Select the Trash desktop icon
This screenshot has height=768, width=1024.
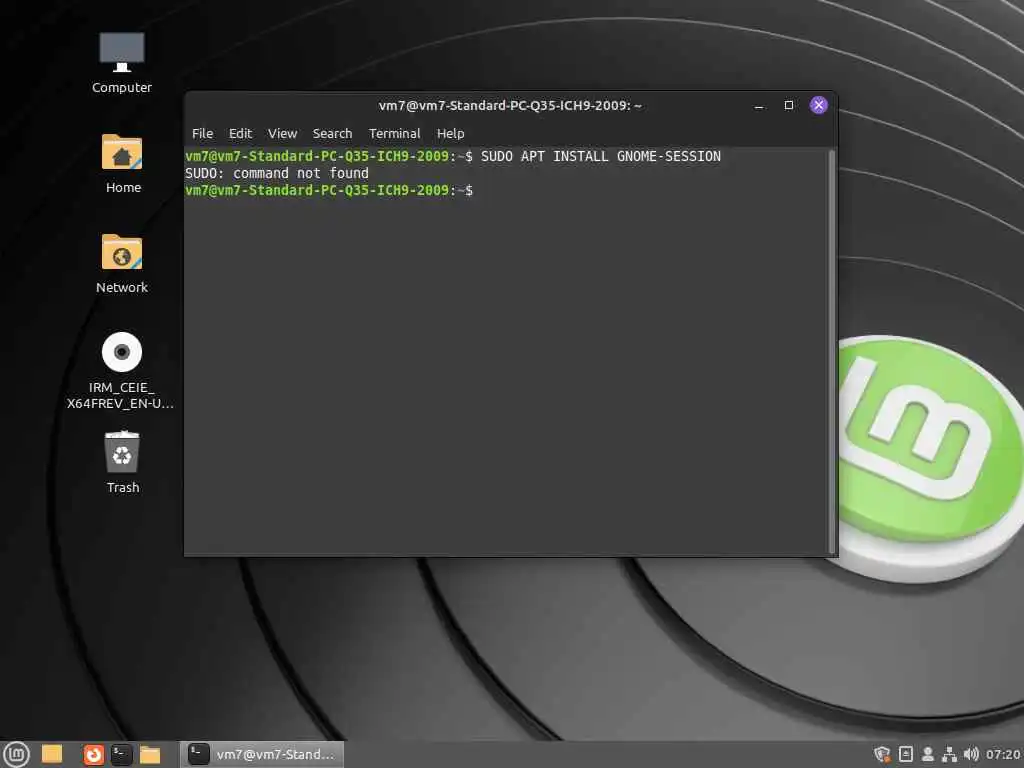pos(122,462)
